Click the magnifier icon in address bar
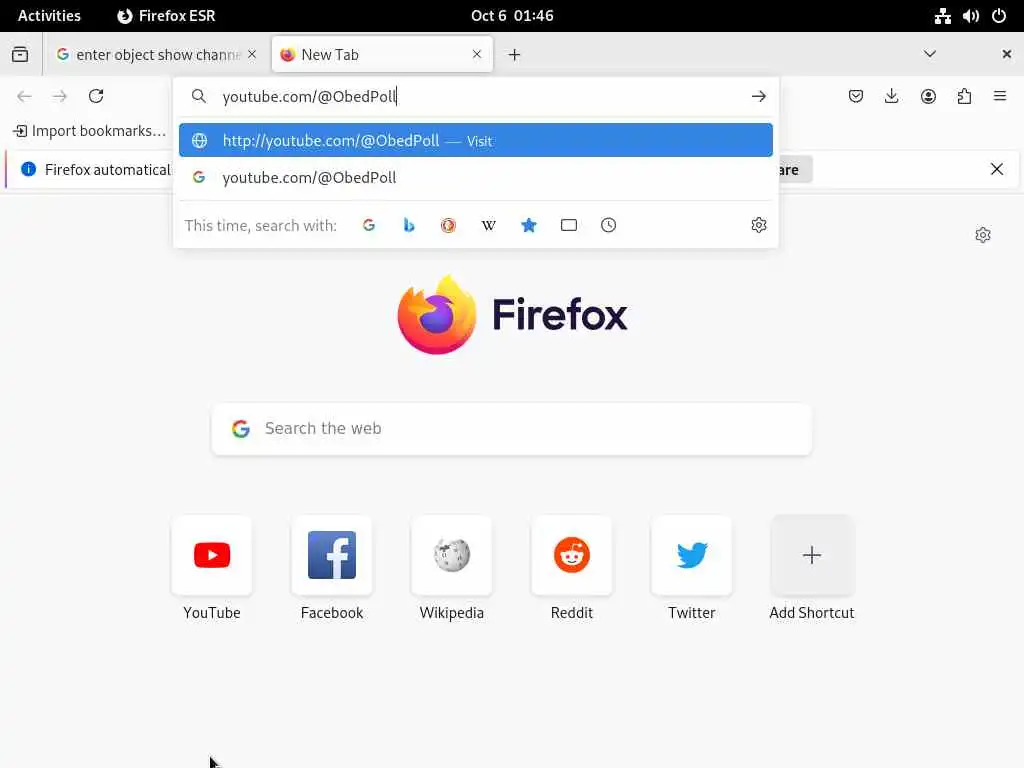This screenshot has width=1024, height=768. 199,97
